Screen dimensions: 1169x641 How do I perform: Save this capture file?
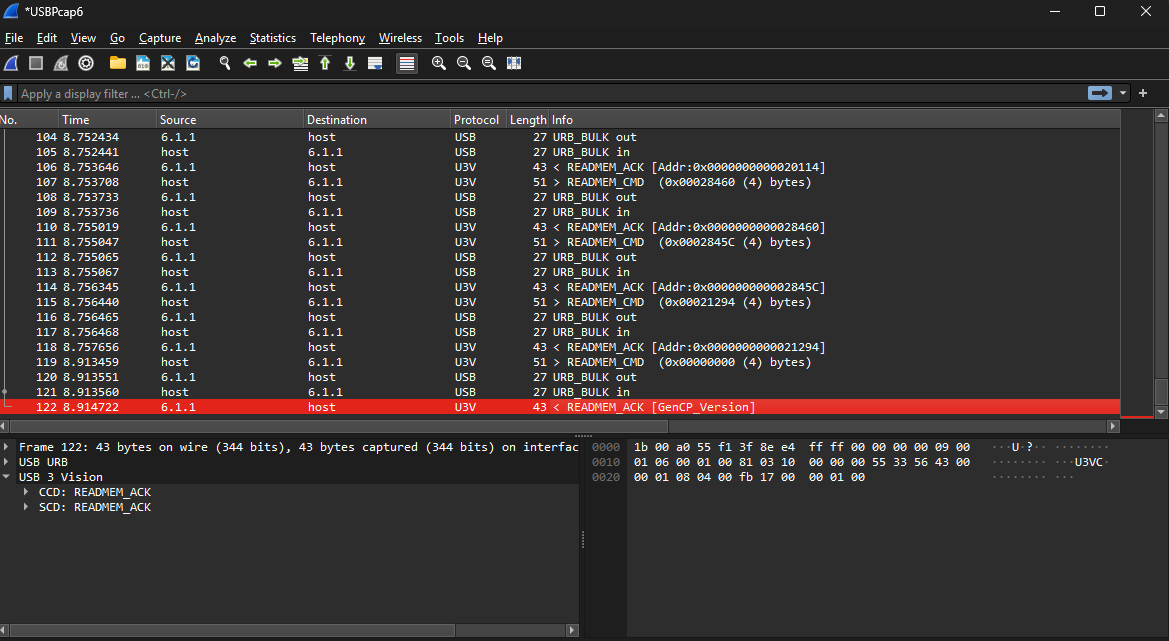[x=143, y=63]
